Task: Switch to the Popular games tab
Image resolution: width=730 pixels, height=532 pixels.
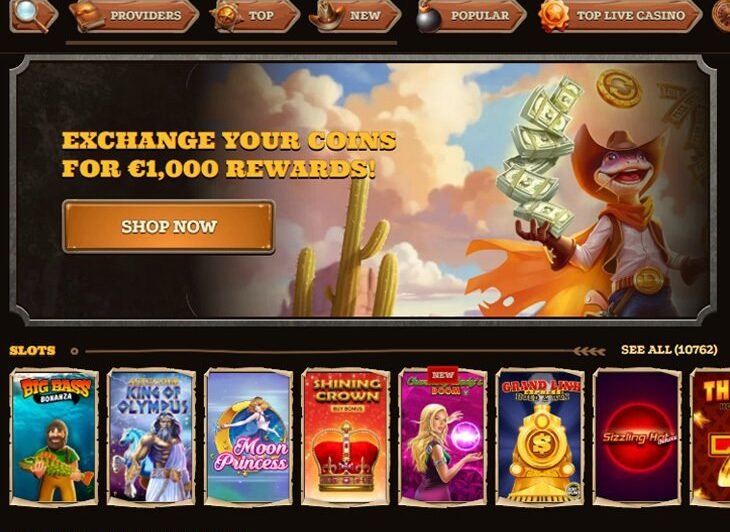Action: coord(471,16)
